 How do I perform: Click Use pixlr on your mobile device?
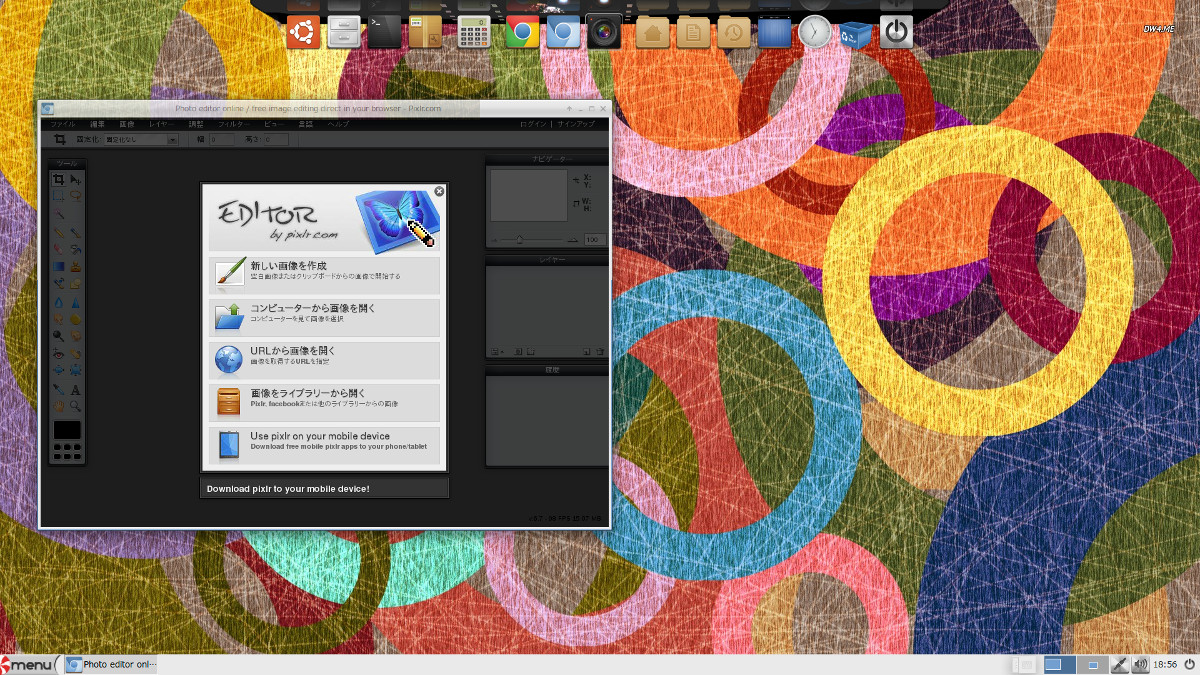coord(325,445)
